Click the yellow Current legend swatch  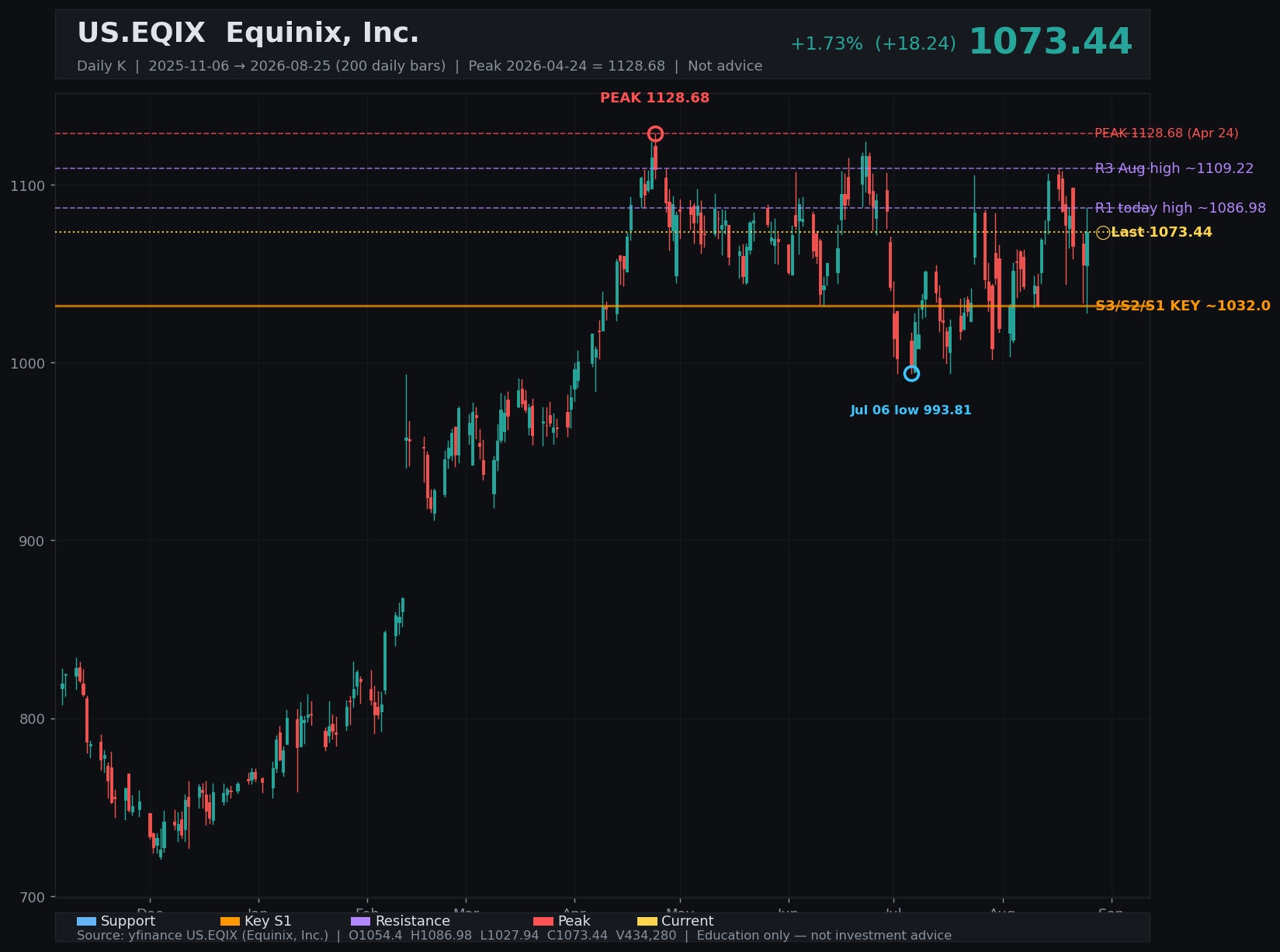[647, 921]
